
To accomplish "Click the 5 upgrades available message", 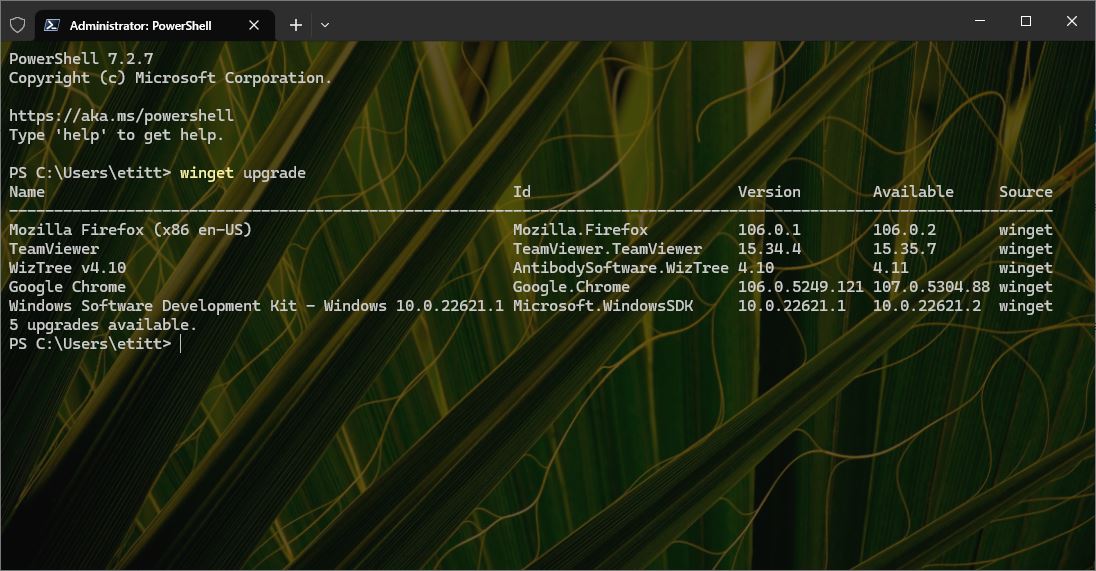I will (103, 325).
